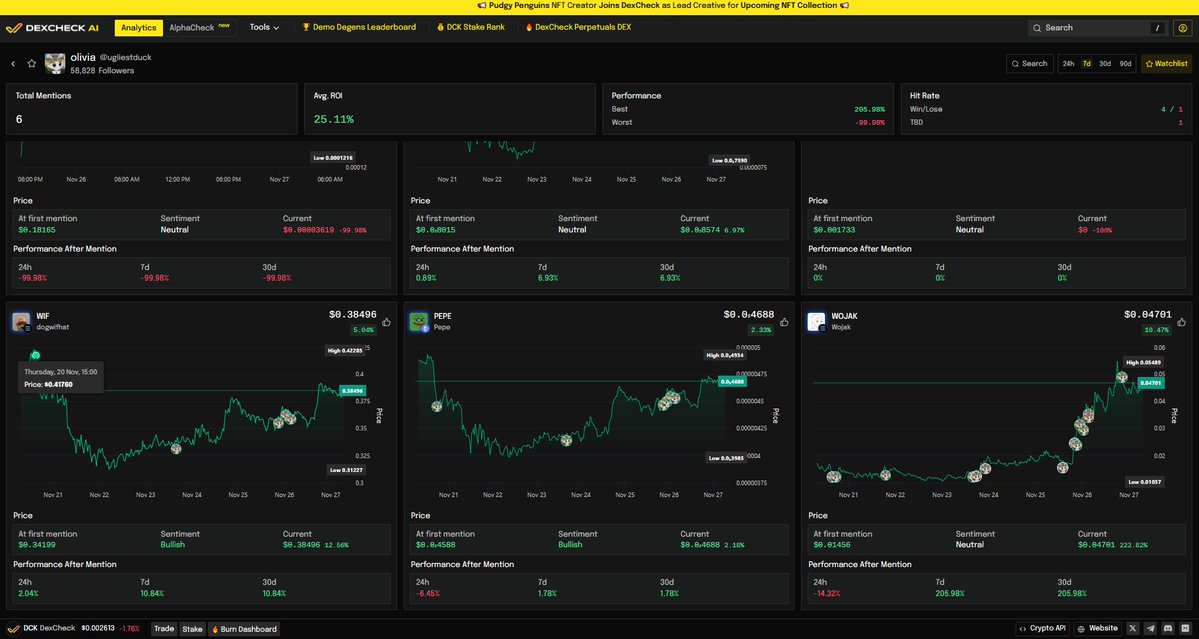Image resolution: width=1199 pixels, height=639 pixels.
Task: Open DexCheck Perpetuals DEX link
Action: 578,28
